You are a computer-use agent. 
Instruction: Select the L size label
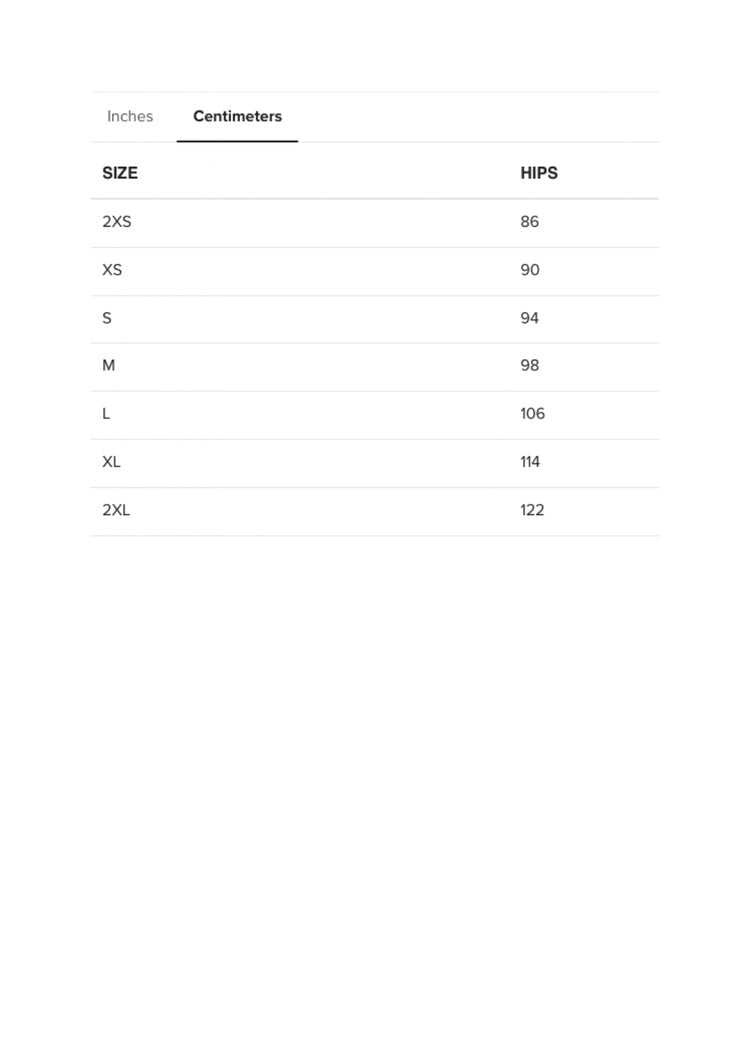(x=106, y=413)
